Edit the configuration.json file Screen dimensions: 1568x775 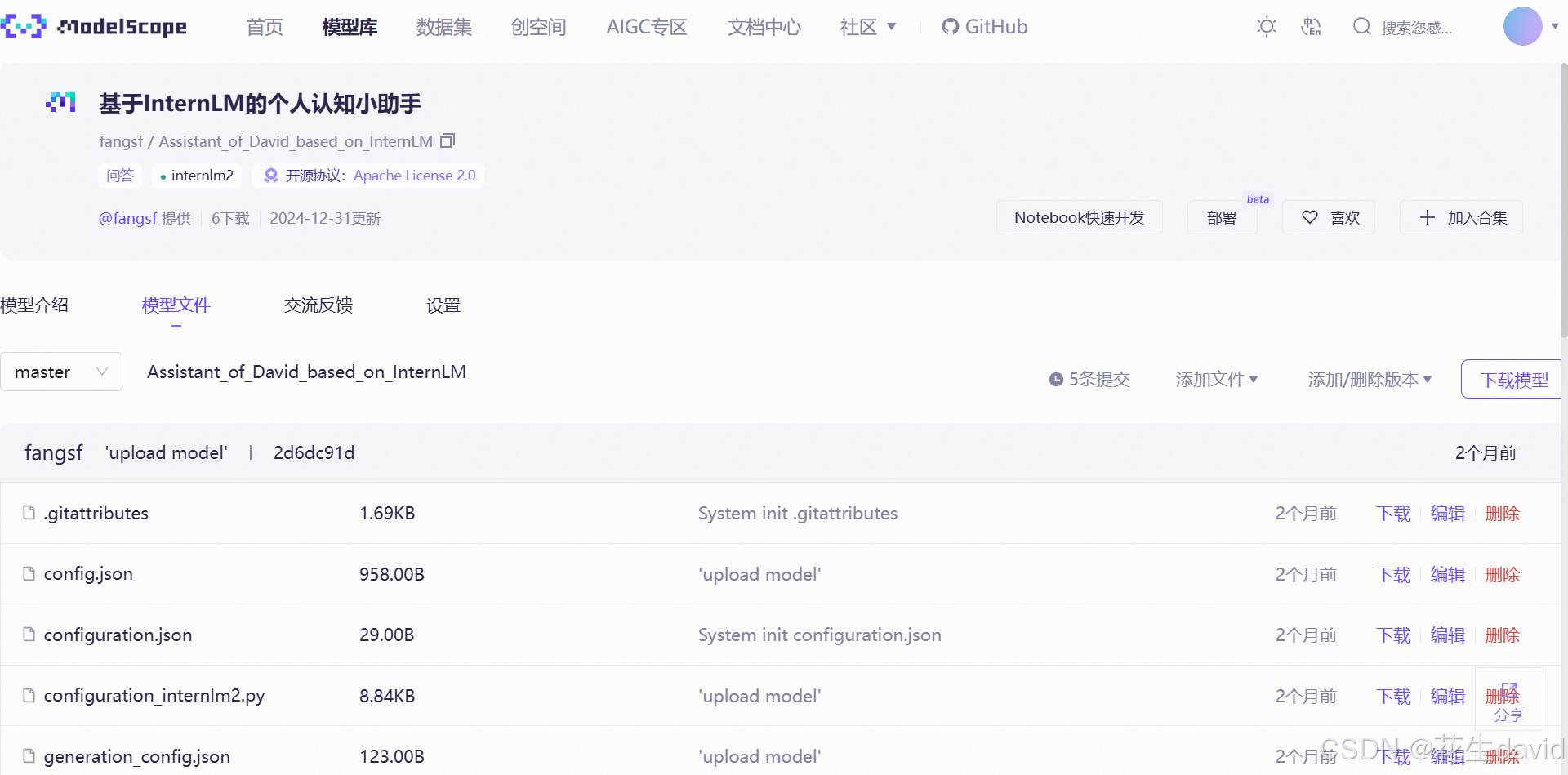1448,635
